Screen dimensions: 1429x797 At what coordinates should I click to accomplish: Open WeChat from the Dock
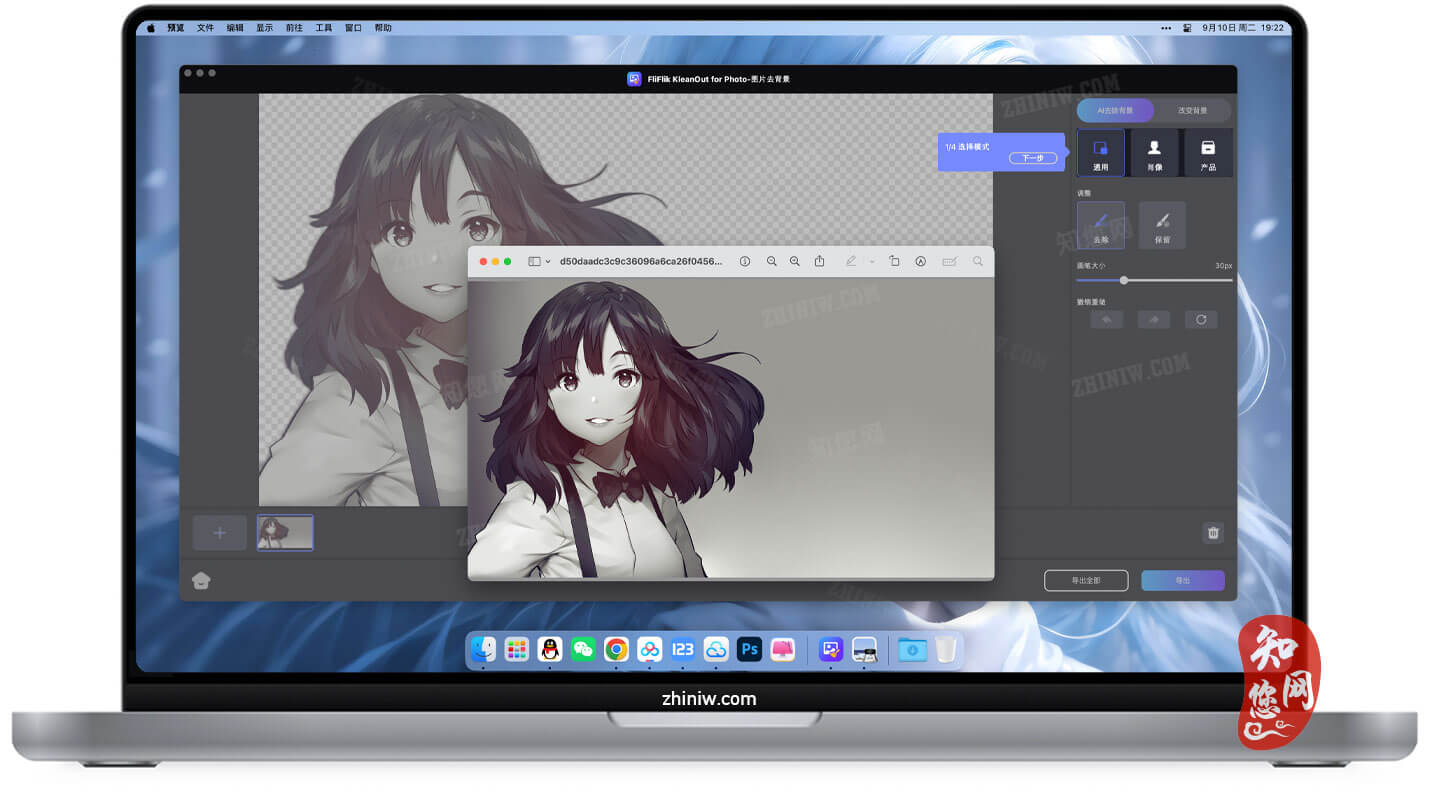pos(583,649)
